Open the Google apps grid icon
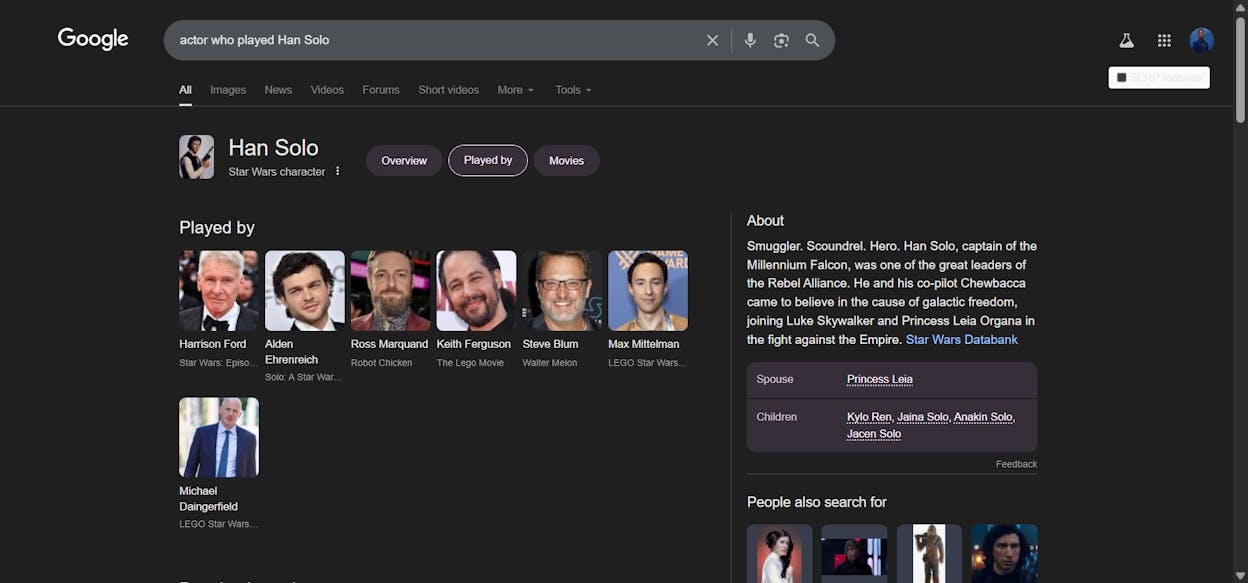Viewport: 1248px width, 583px height. (1164, 40)
